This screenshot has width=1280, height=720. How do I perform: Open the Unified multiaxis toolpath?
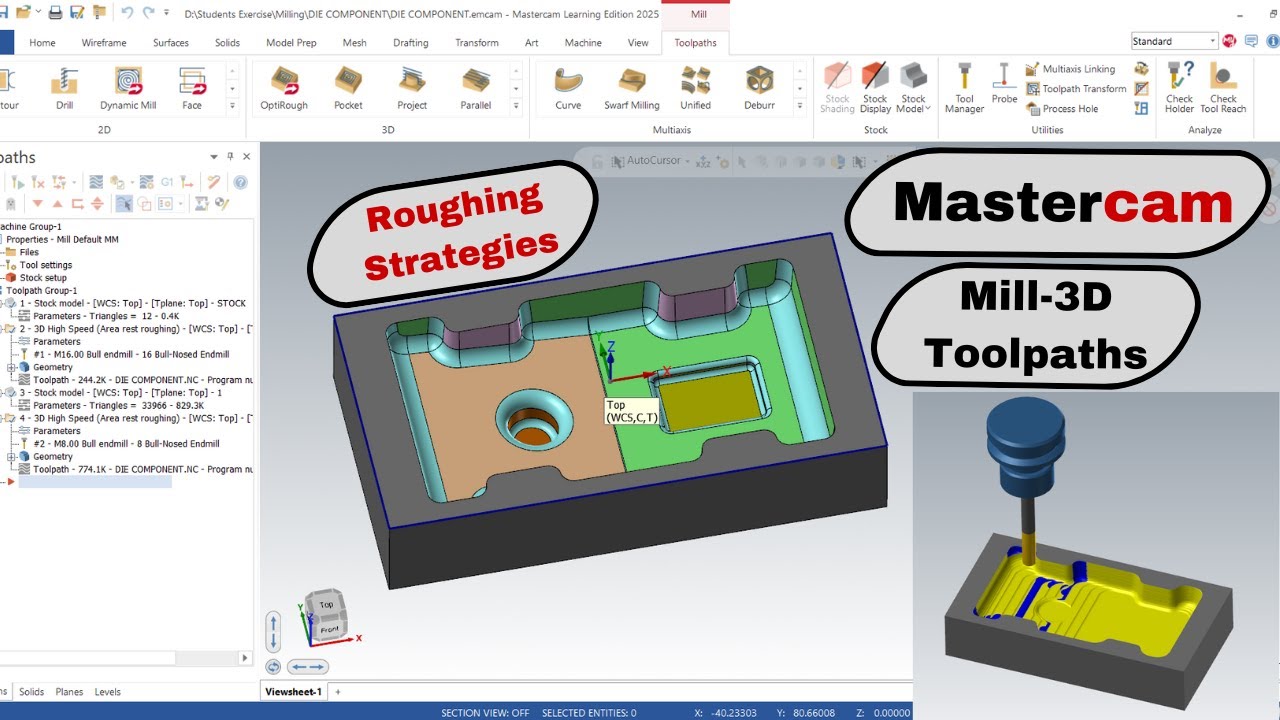696,88
